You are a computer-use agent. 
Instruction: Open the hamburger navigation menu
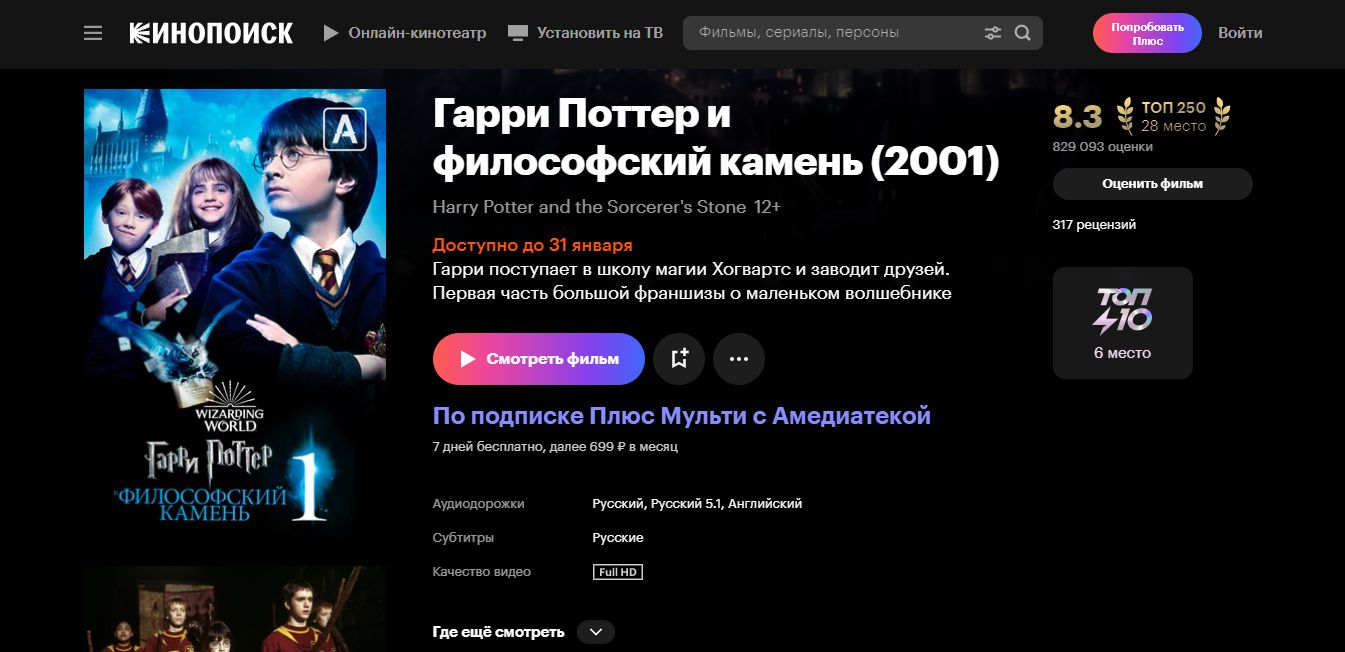click(x=93, y=33)
